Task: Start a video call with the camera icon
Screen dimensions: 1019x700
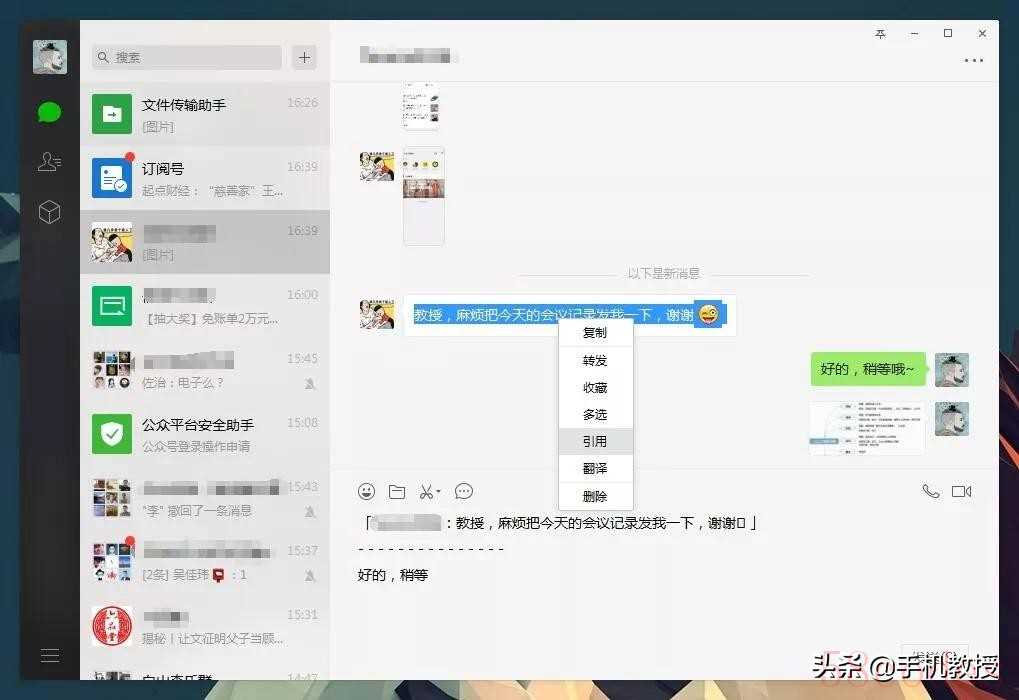Action: point(961,491)
